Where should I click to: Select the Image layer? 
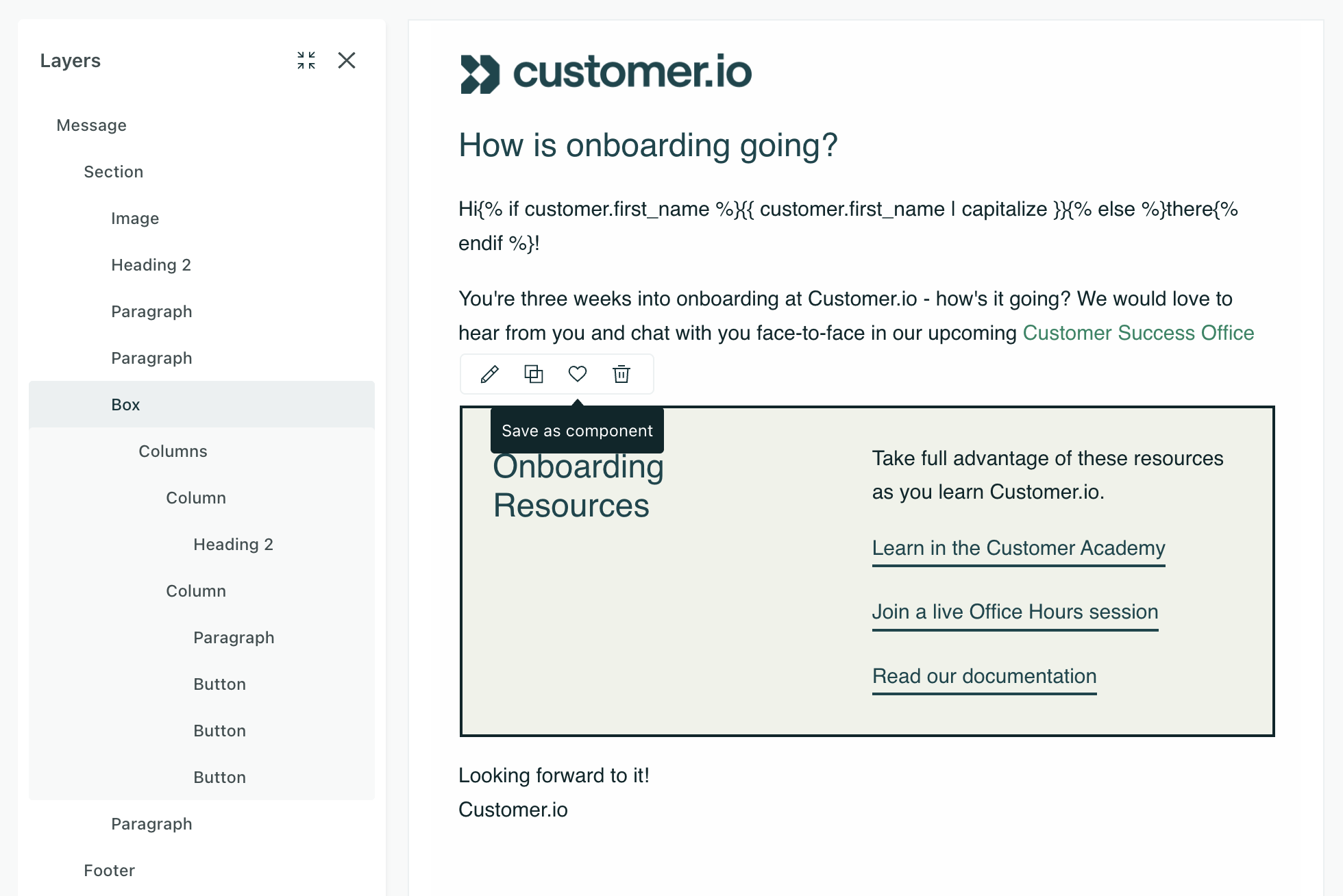[x=135, y=219]
